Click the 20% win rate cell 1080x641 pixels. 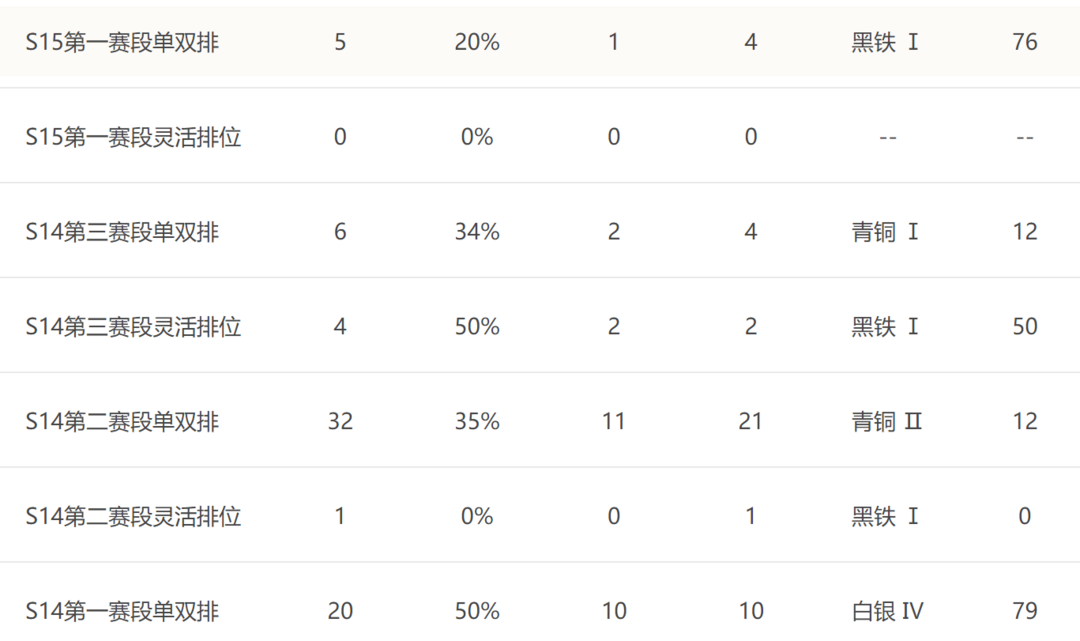coord(477,42)
